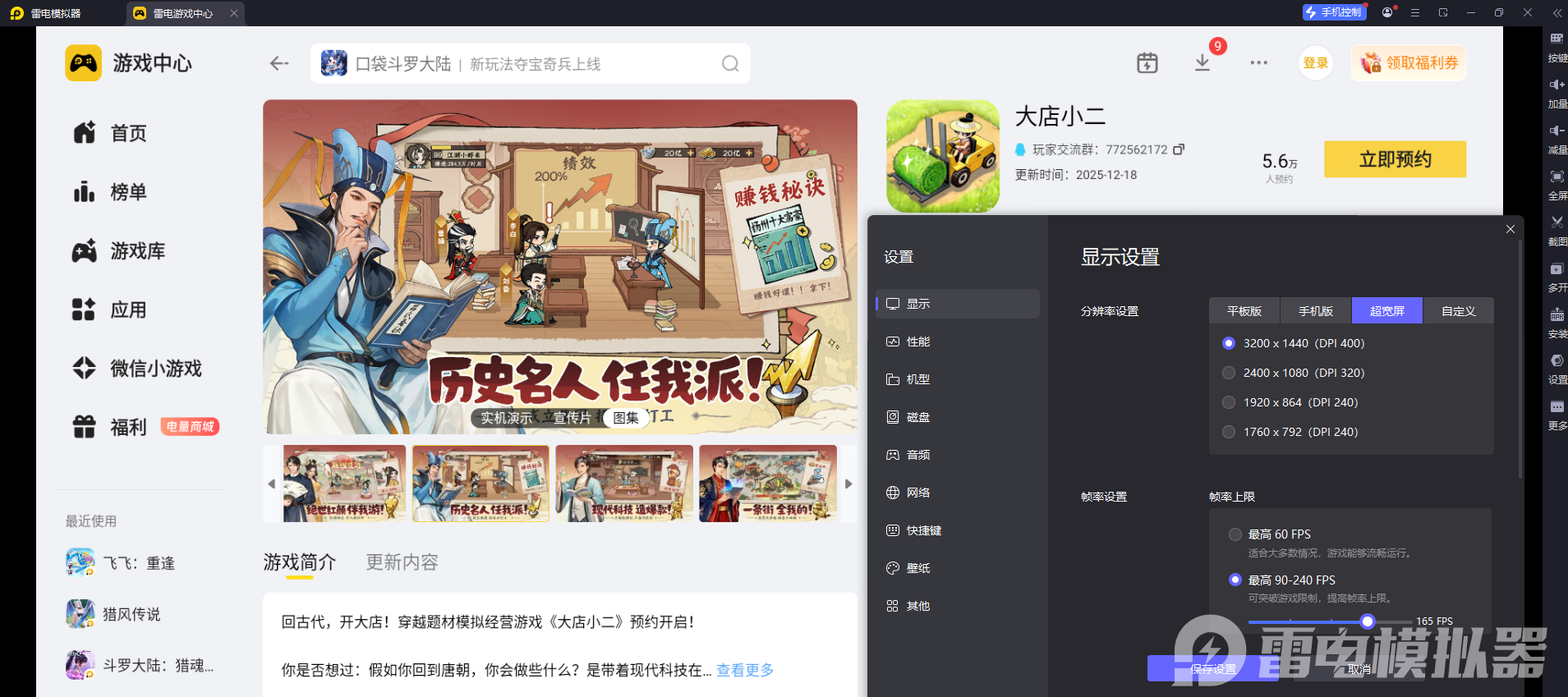1568x697 pixels.
Task: Open 网络 network settings
Action: 958,493
